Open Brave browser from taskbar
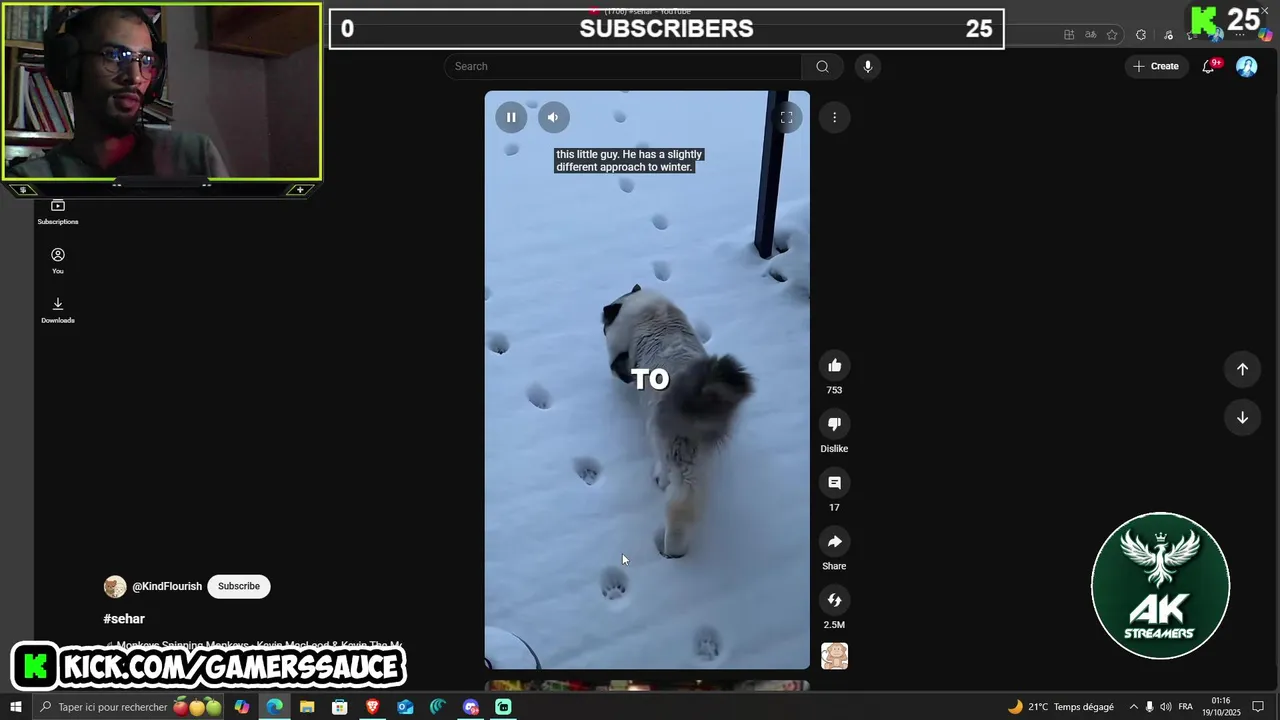 [x=373, y=707]
